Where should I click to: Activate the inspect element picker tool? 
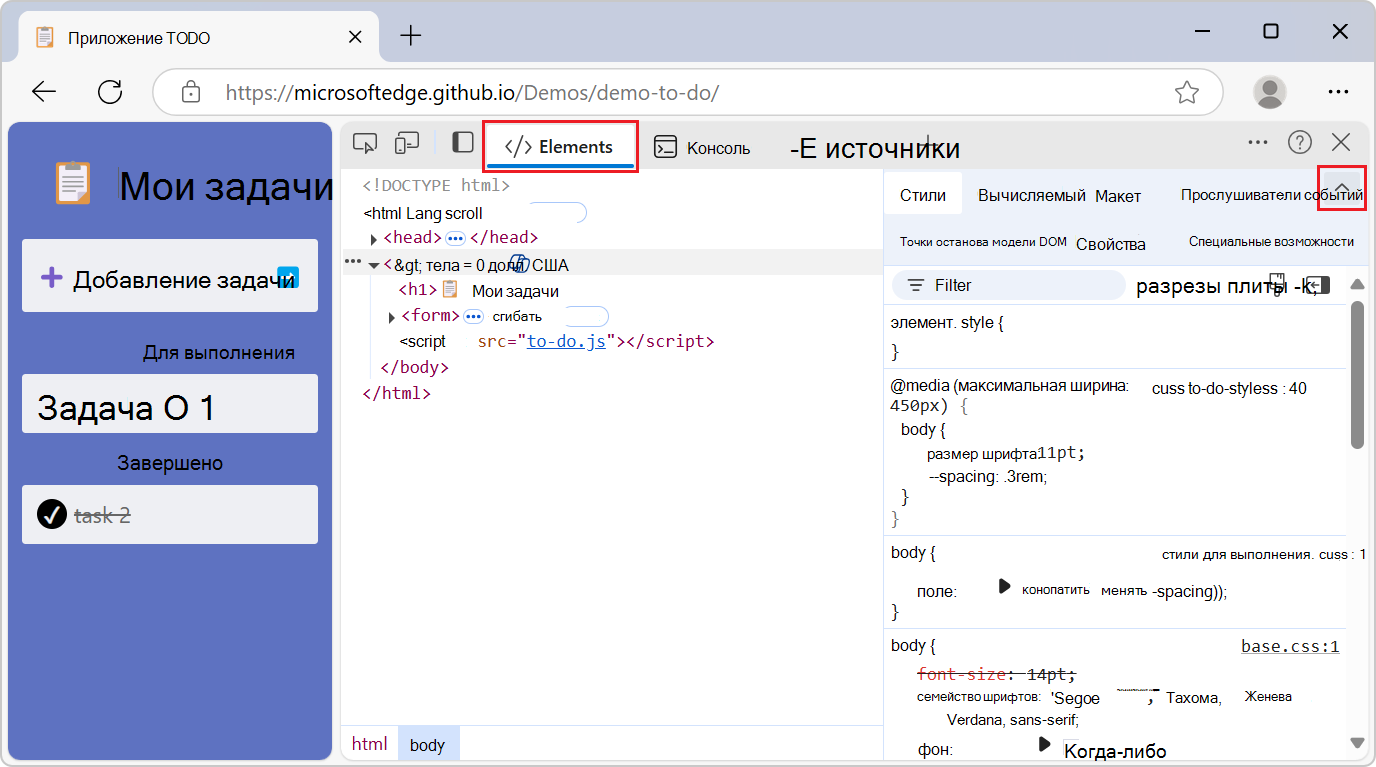click(x=365, y=143)
